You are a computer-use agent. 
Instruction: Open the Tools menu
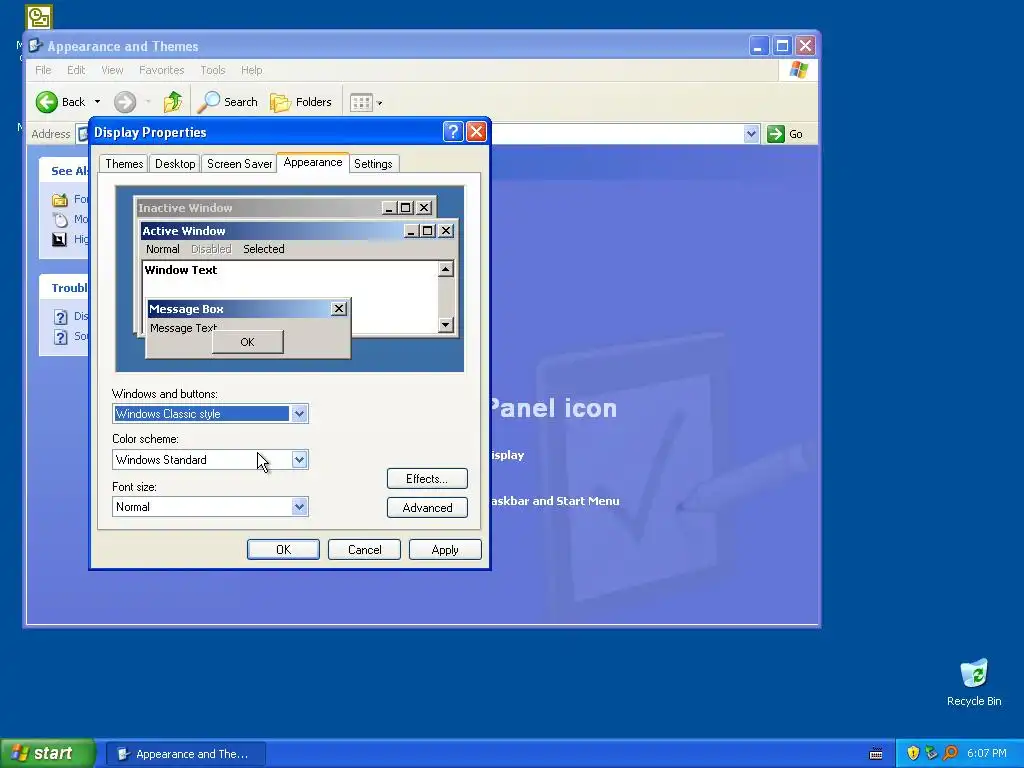coord(213,70)
